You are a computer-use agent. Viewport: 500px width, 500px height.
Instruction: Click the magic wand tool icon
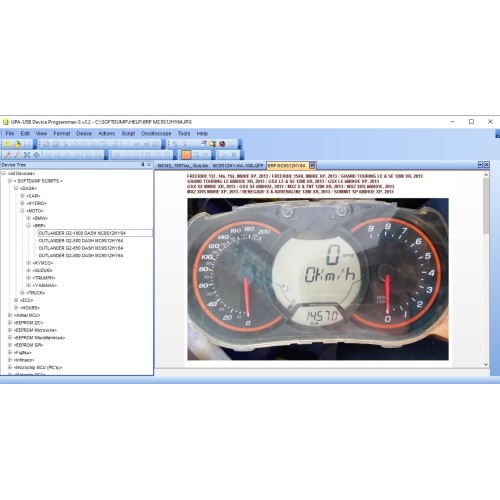point(7,155)
